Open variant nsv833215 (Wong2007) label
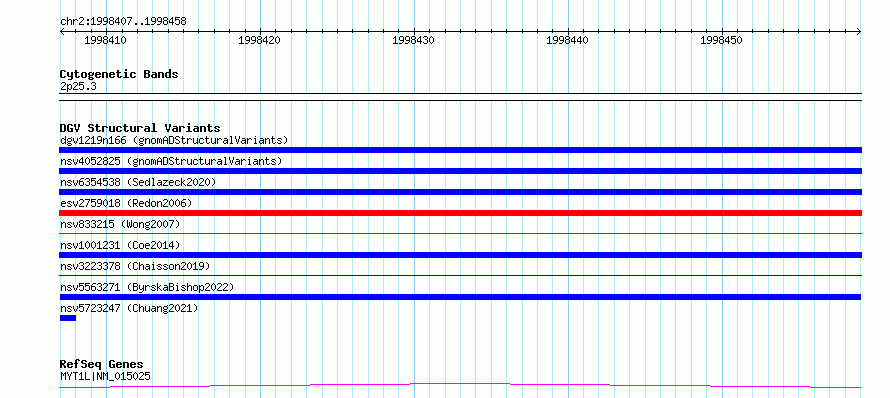 [x=120, y=224]
